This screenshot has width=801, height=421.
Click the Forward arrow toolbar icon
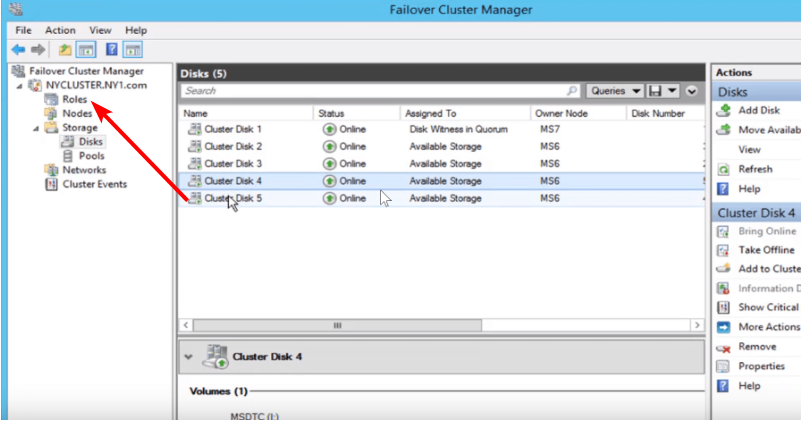coord(38,50)
